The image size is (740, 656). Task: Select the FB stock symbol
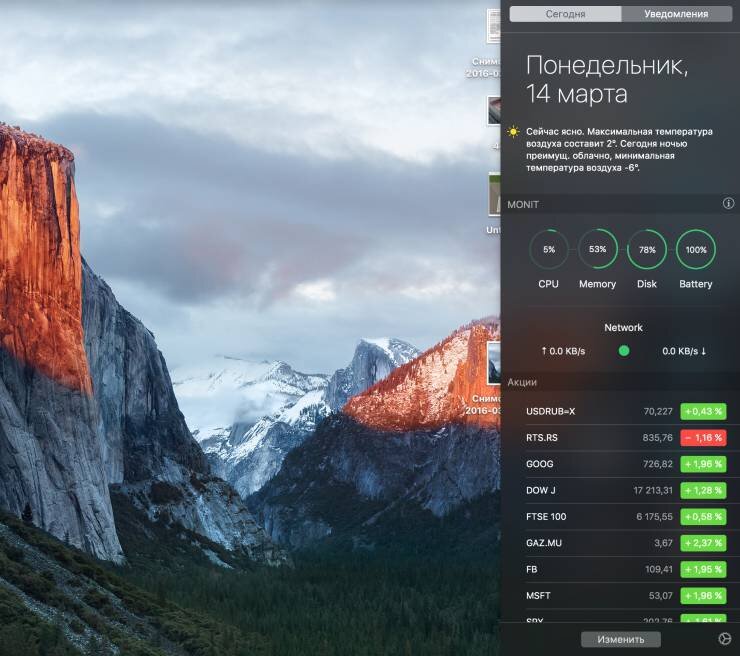(x=531, y=570)
